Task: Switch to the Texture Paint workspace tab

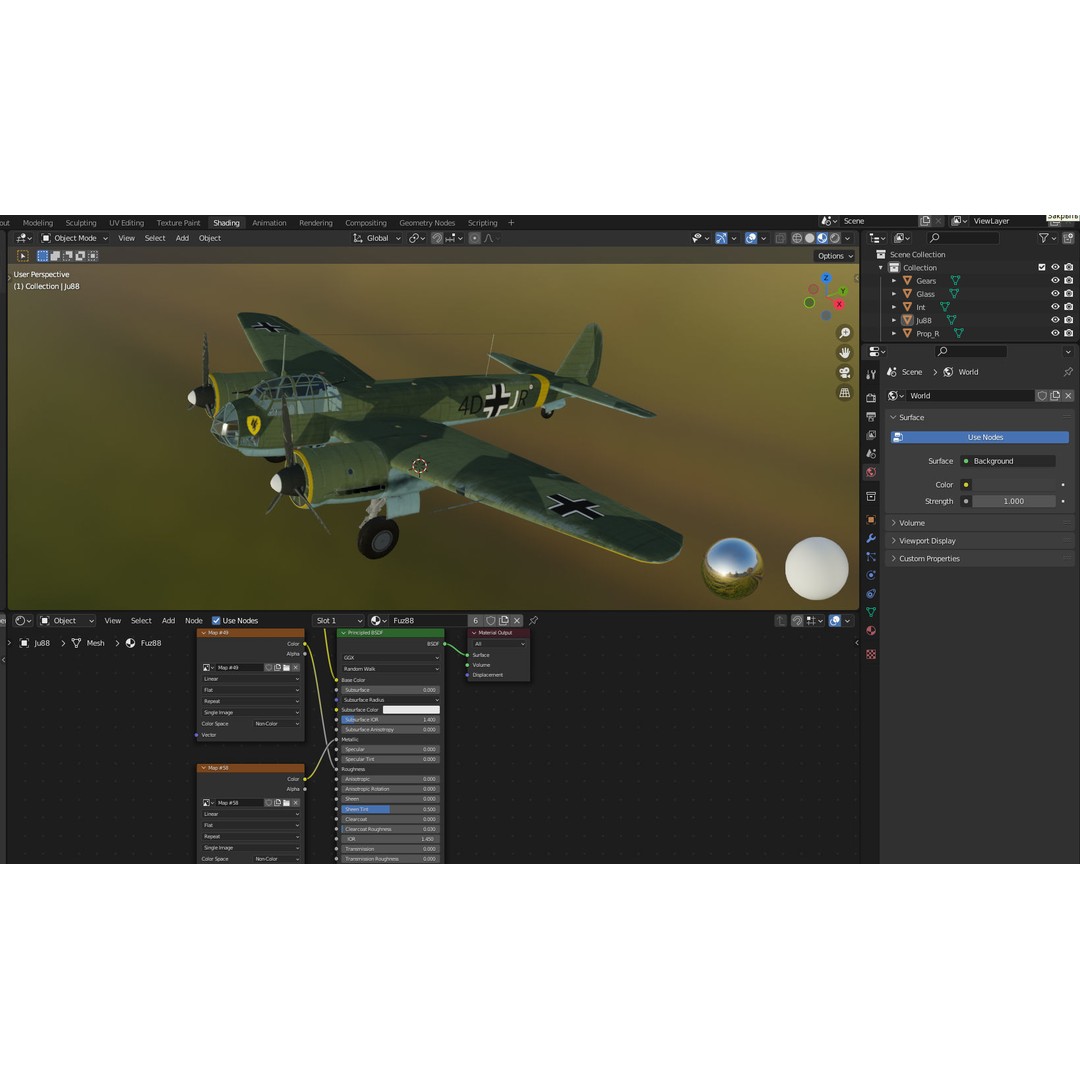Action: pyautogui.click(x=178, y=223)
